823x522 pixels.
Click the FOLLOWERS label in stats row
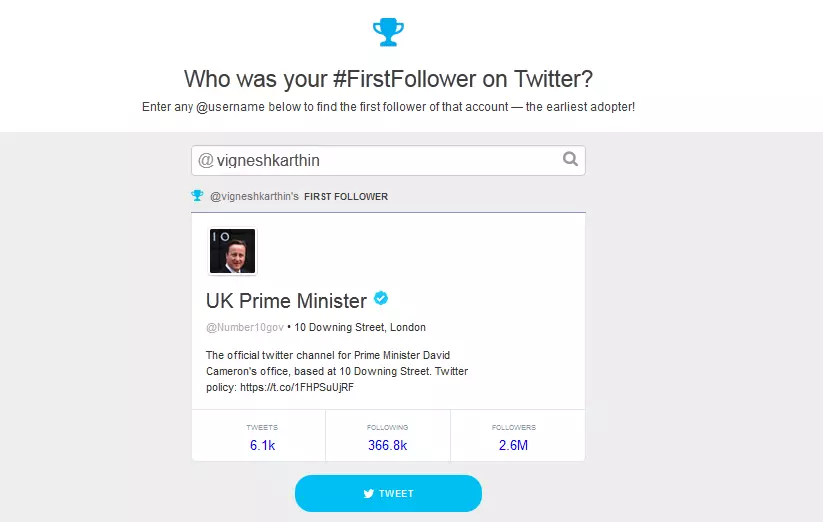[514, 428]
